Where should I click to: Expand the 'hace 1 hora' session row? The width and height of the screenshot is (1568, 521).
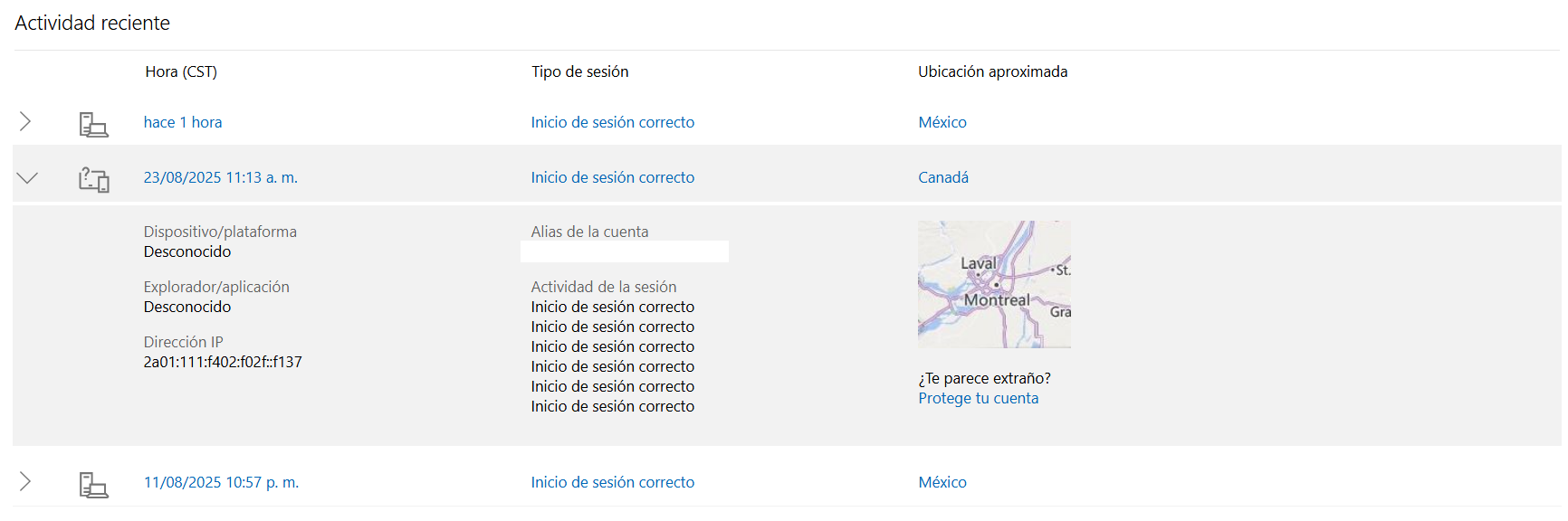coord(25,121)
